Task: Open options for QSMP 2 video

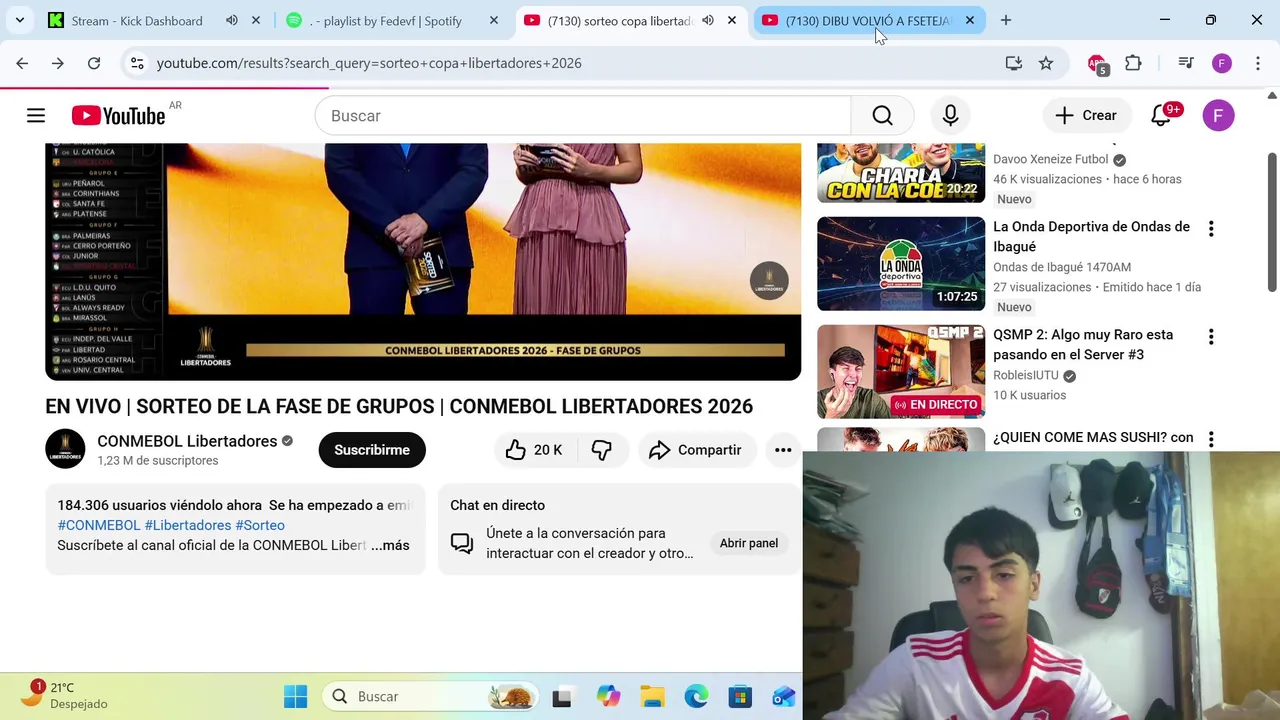Action: [x=1211, y=337]
